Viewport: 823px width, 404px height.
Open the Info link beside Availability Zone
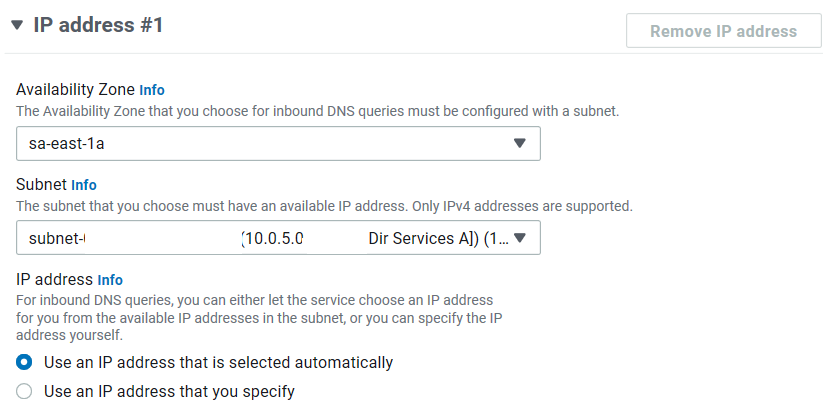(x=152, y=90)
